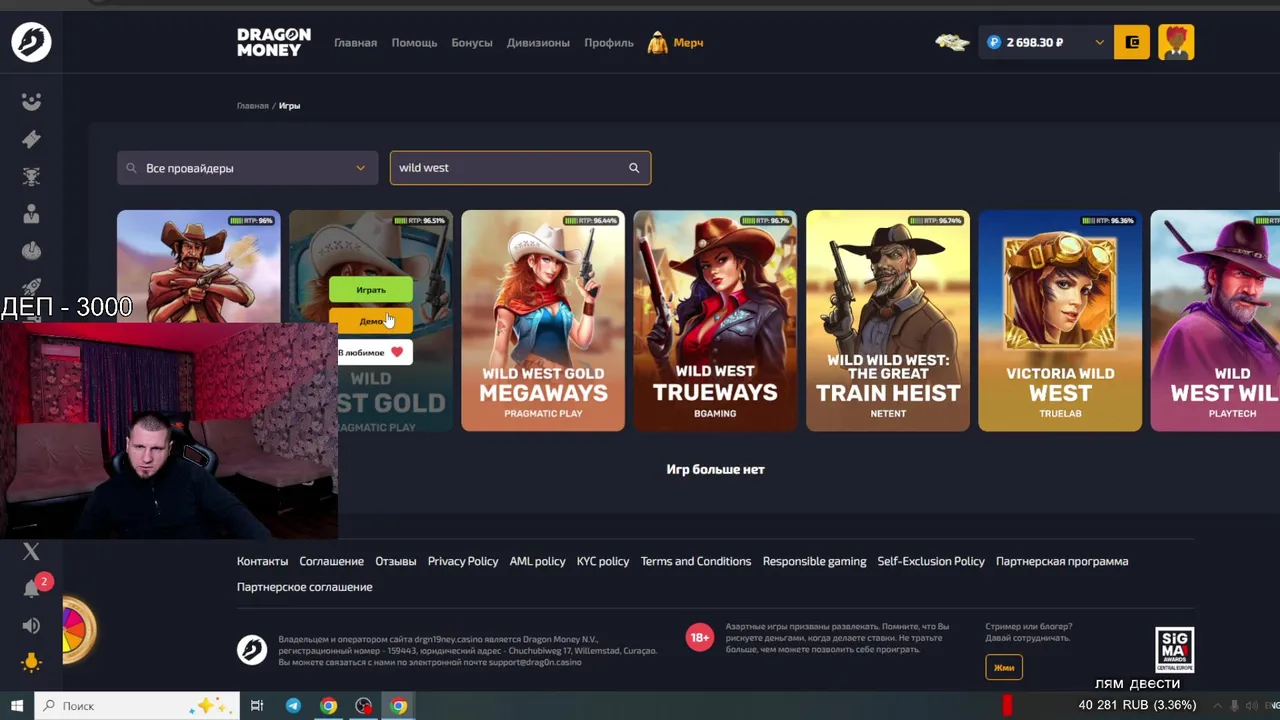Open the 'Отзывы' footer link

[x=396, y=561]
